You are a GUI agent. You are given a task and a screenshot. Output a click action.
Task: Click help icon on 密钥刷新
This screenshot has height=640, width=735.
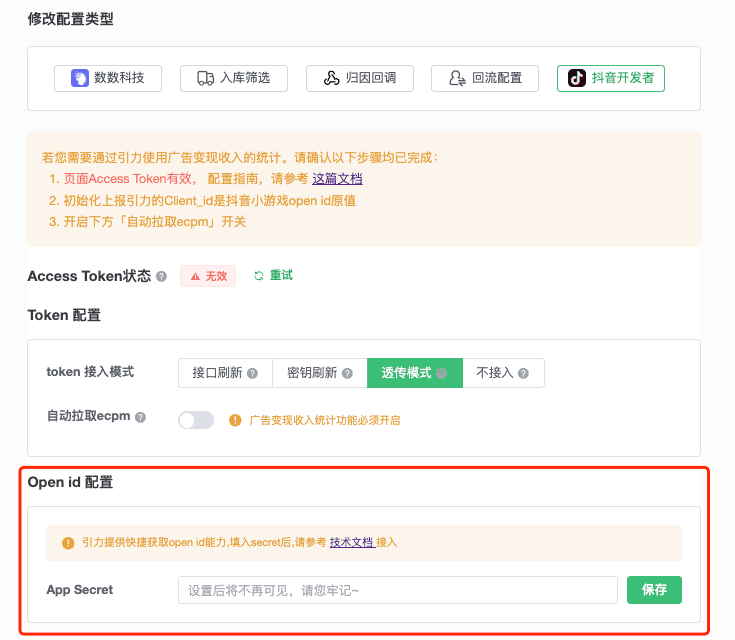pyautogui.click(x=347, y=373)
